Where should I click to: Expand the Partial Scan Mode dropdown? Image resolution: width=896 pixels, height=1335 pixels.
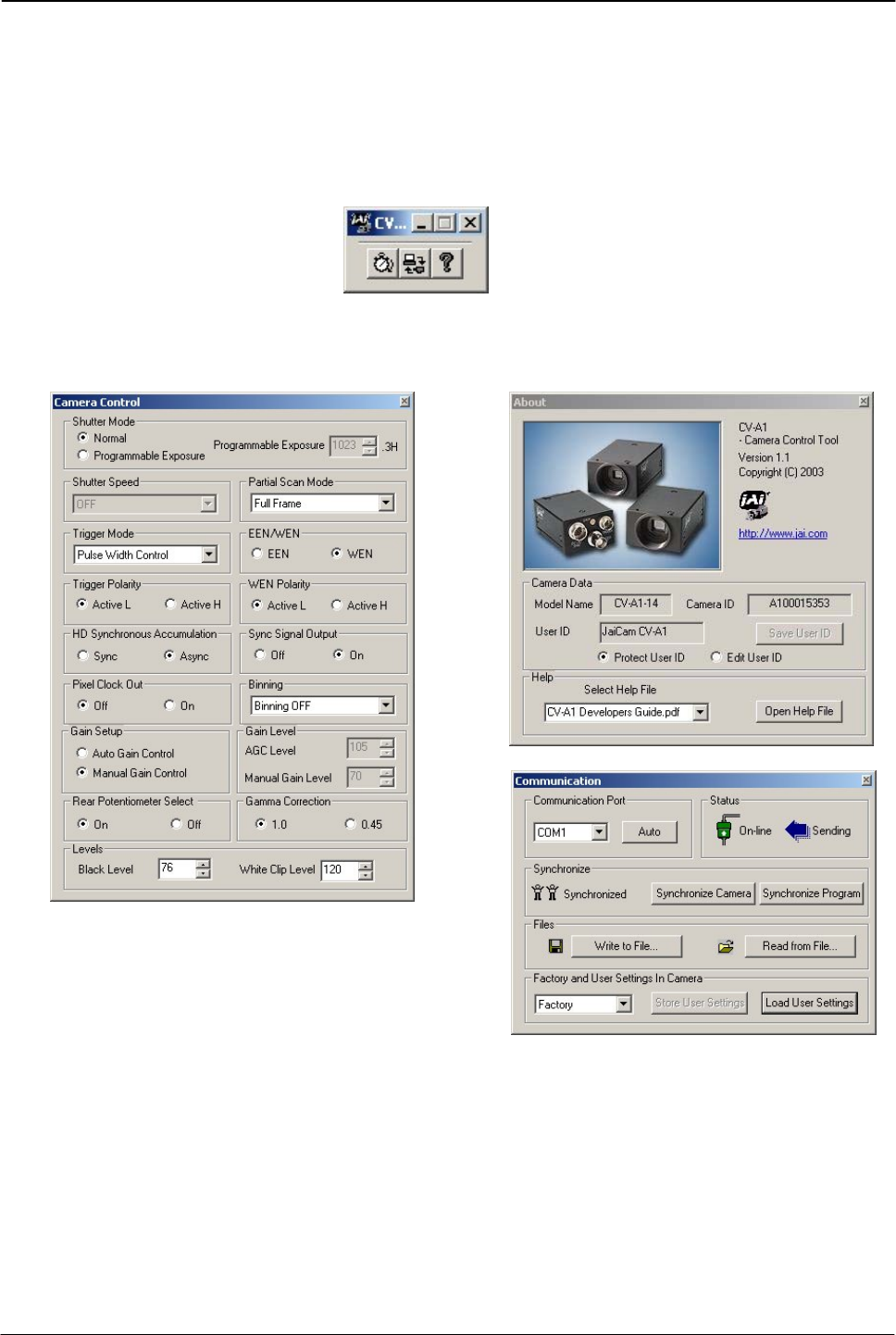coord(386,503)
